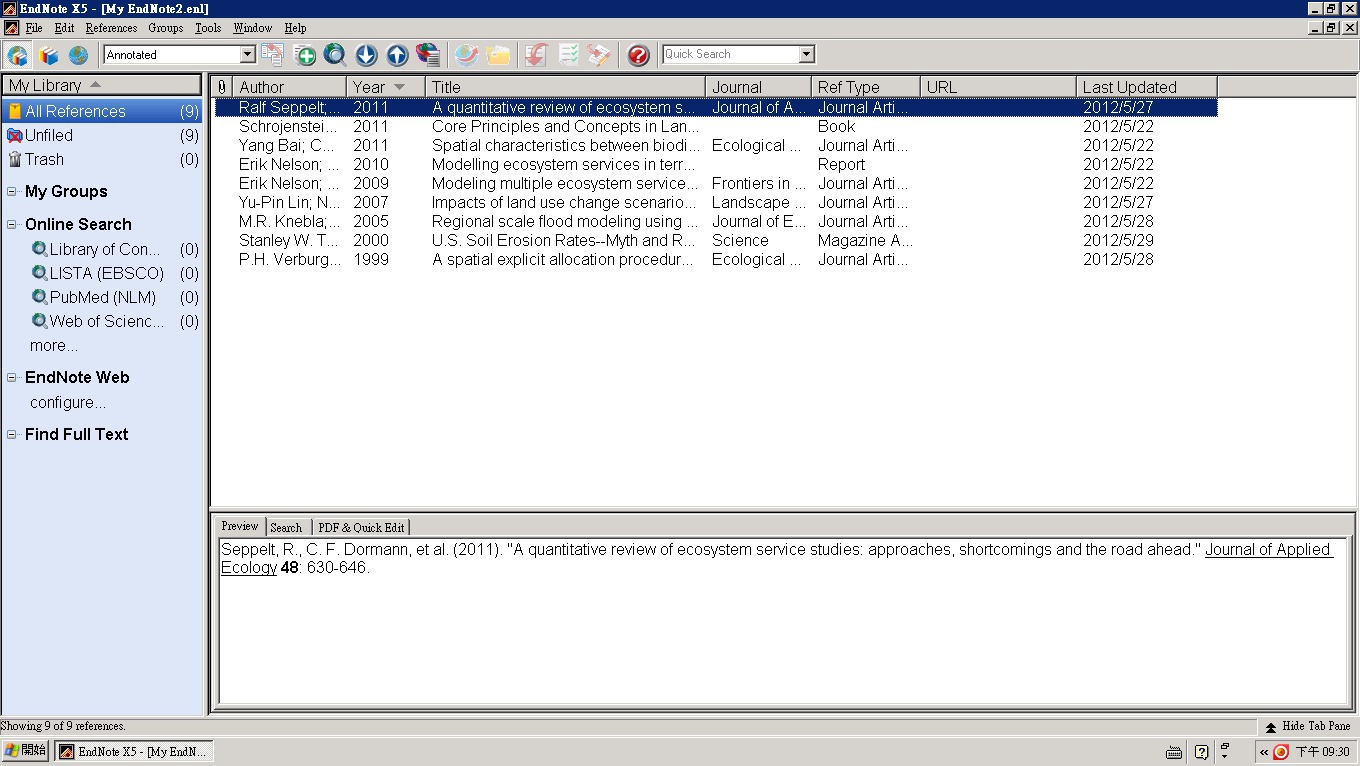Click Hide Tab Pane button
The width and height of the screenshot is (1360, 766).
click(1307, 726)
